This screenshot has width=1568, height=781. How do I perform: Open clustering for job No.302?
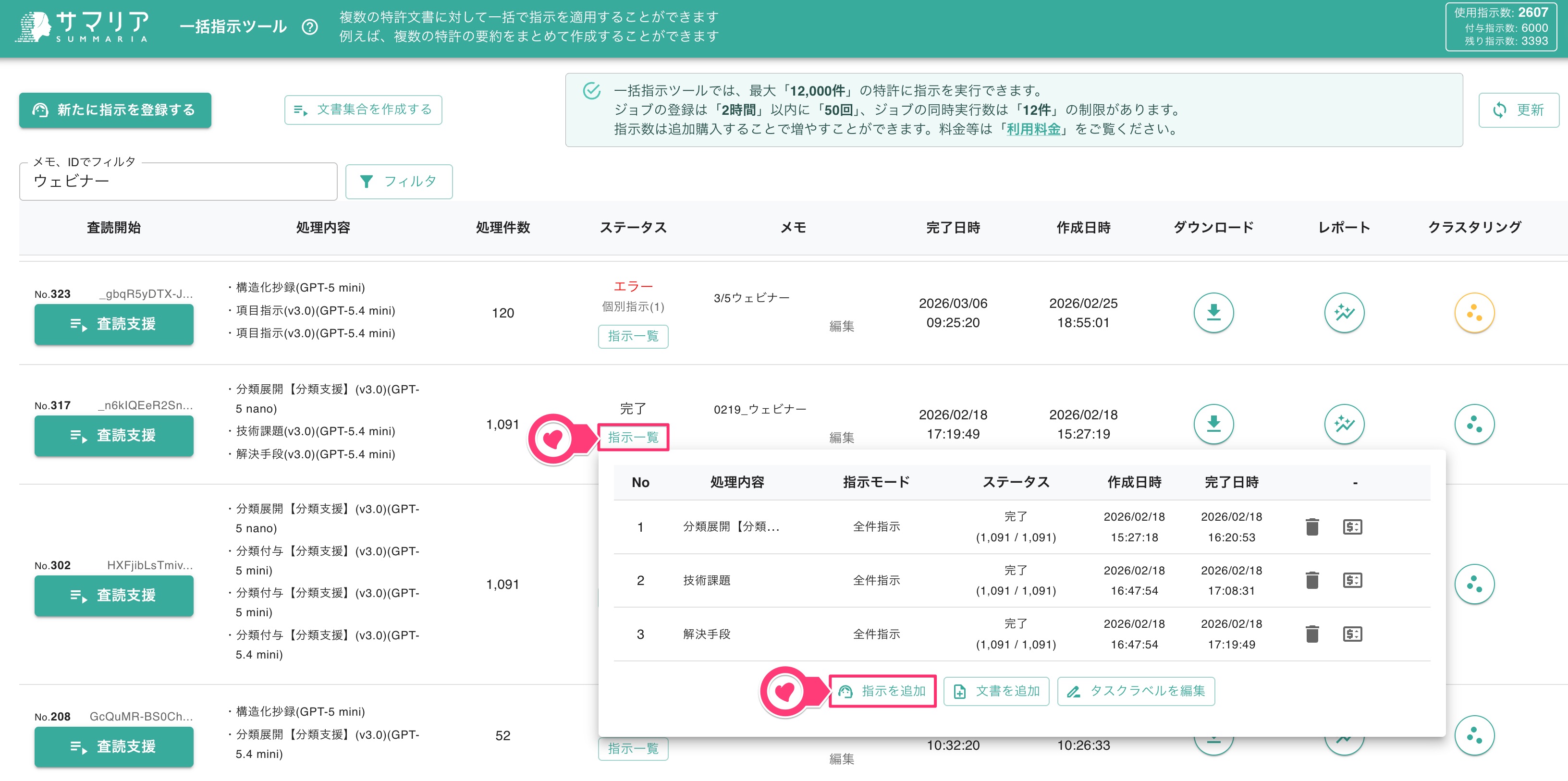(x=1474, y=585)
